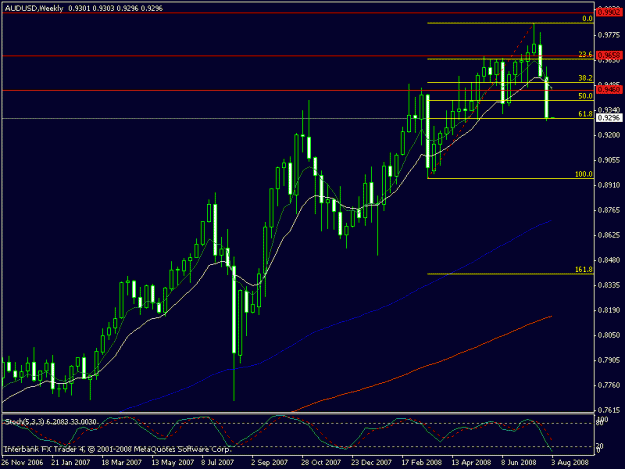This screenshot has width=625, height=469.
Task: Click the 0.9200 price scale value
Action: (x=609, y=135)
